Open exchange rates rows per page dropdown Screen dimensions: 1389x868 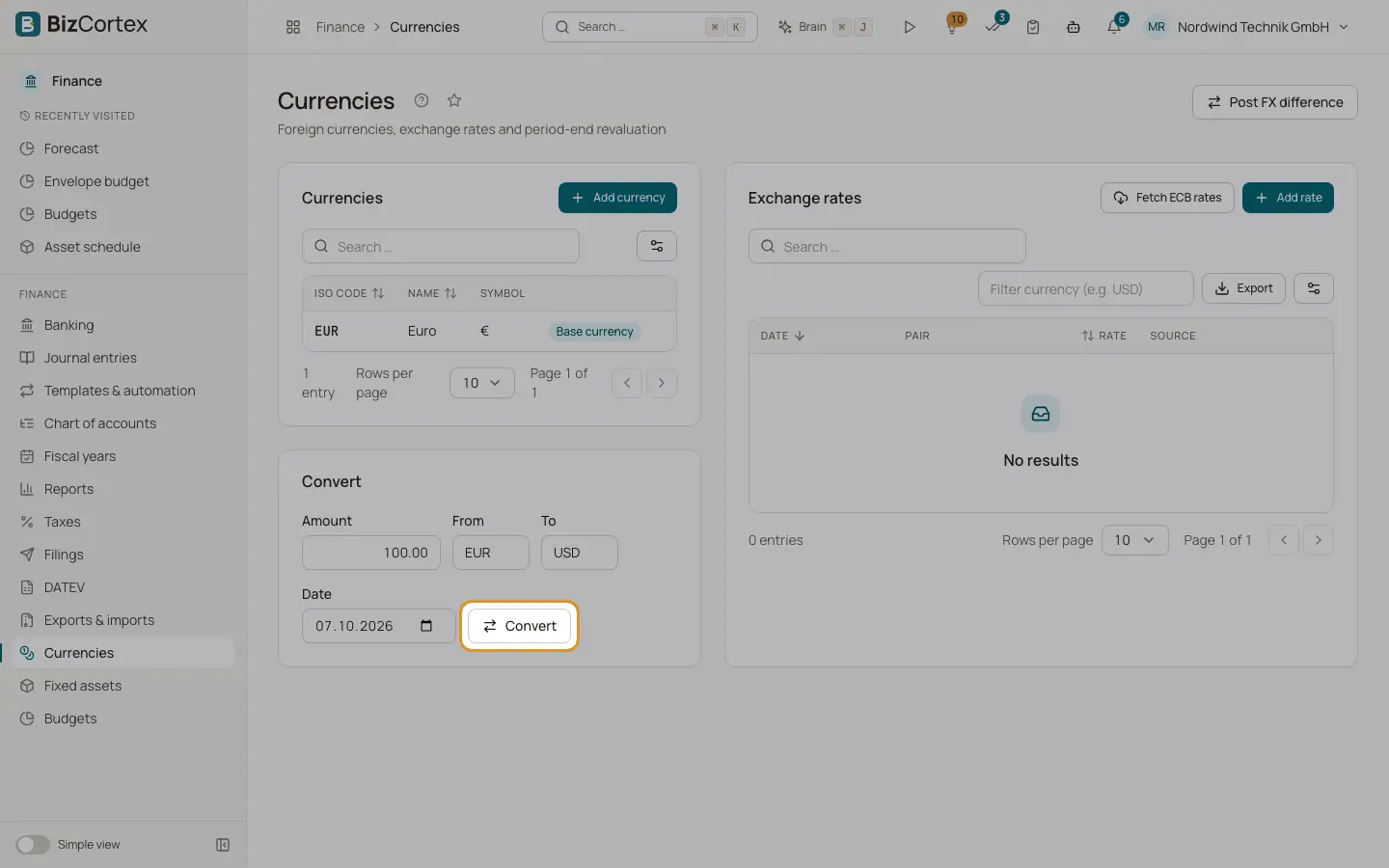pyautogui.click(x=1134, y=540)
